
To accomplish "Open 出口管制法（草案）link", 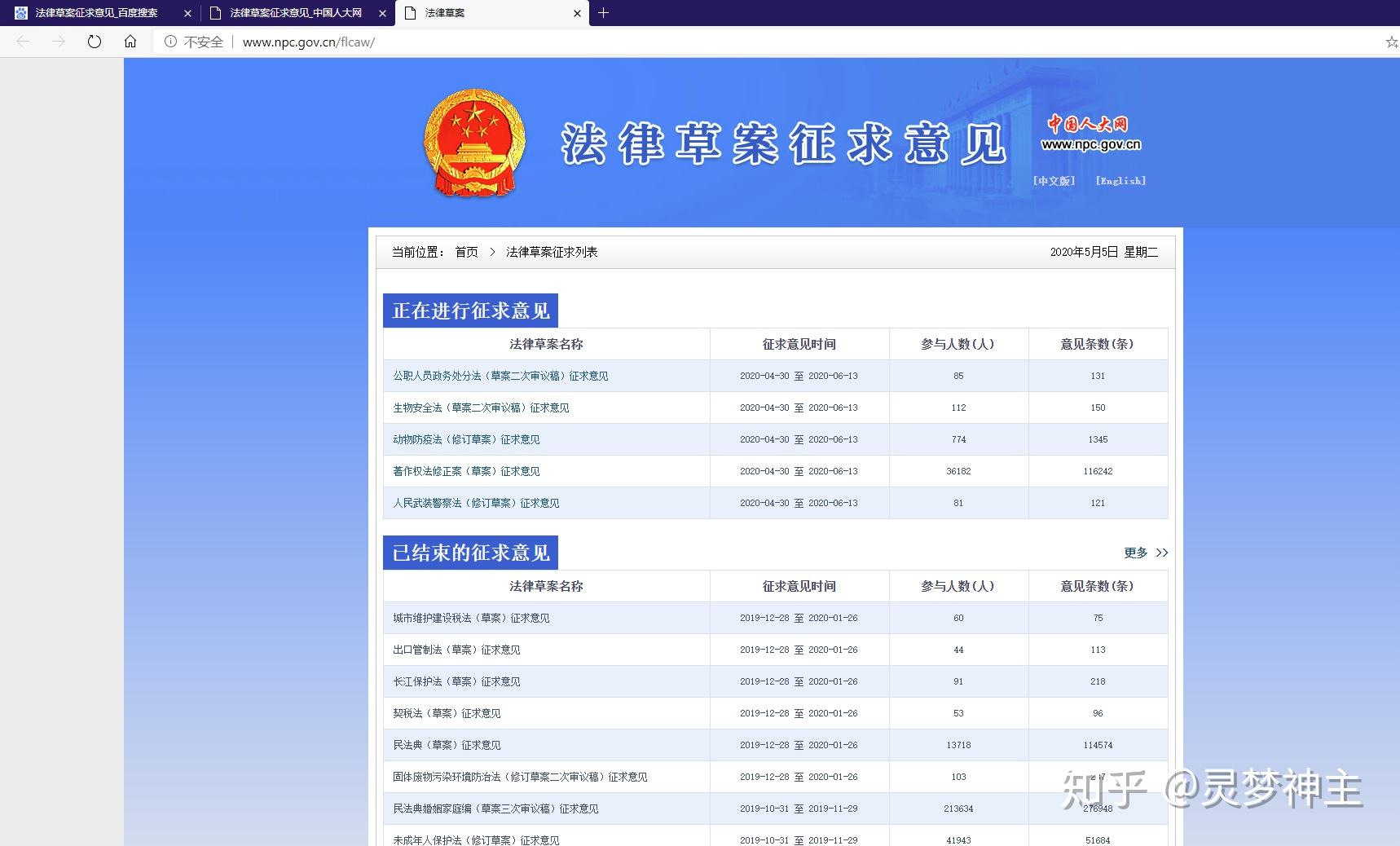I will tap(456, 650).
